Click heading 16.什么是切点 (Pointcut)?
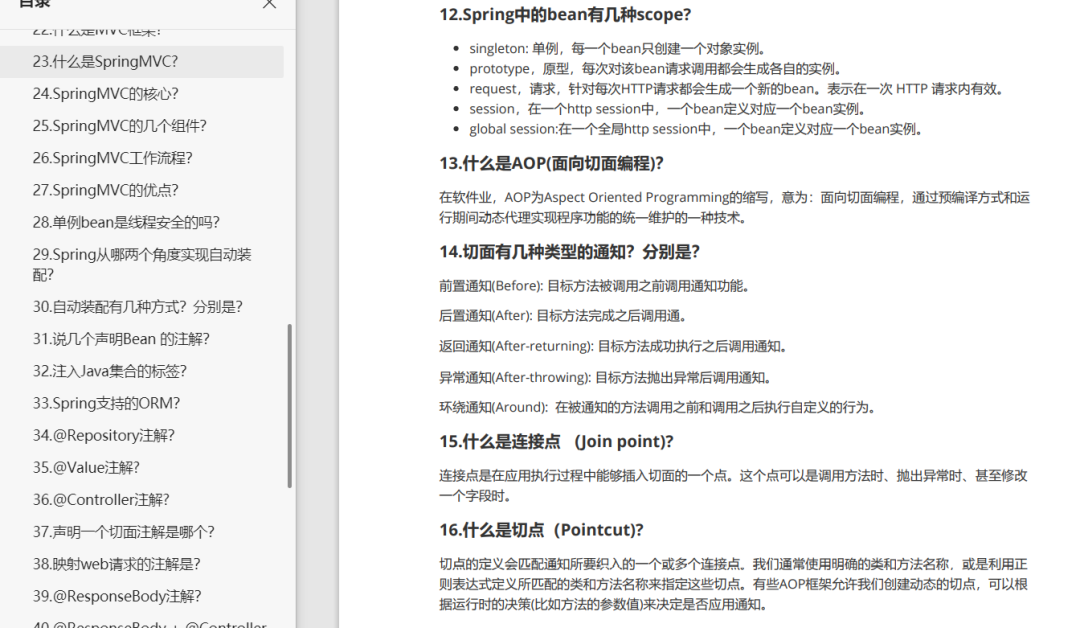The image size is (1080, 628). (x=541, y=530)
